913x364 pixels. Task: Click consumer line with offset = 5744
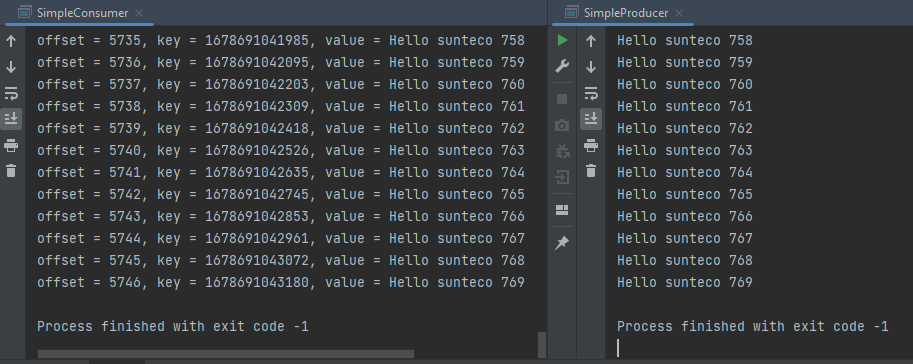coord(281,238)
